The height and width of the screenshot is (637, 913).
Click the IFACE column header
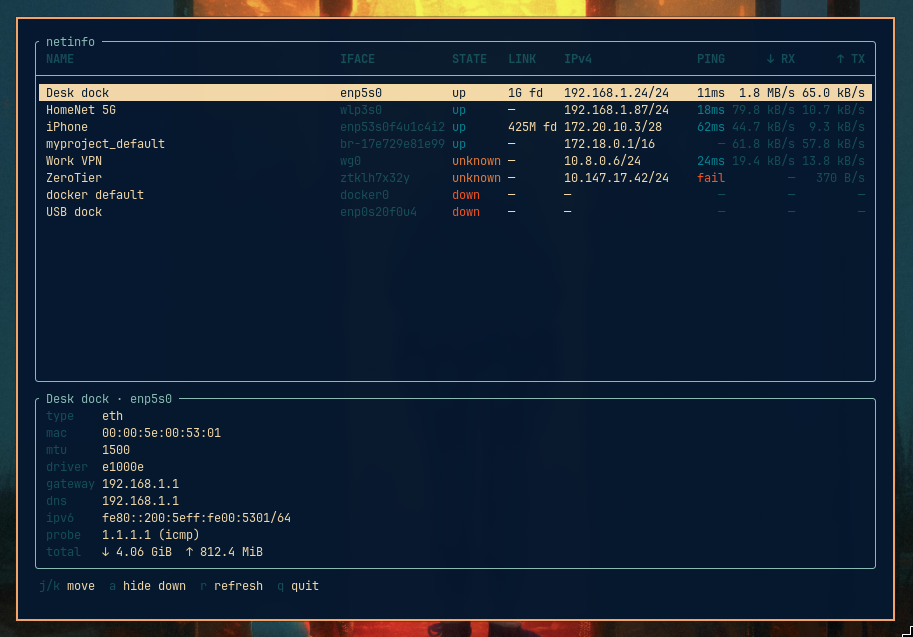coord(358,59)
